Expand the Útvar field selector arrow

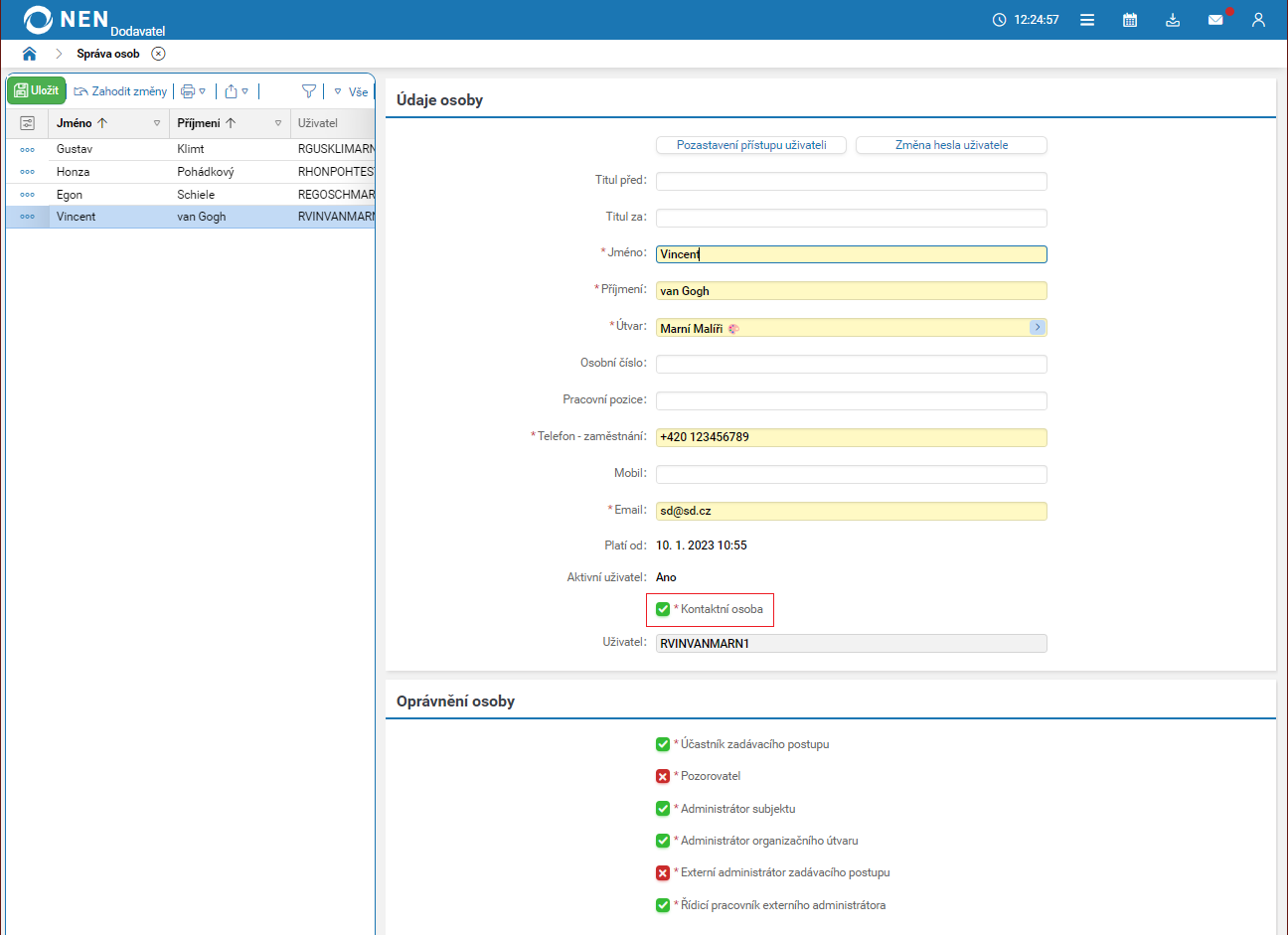(x=1037, y=328)
